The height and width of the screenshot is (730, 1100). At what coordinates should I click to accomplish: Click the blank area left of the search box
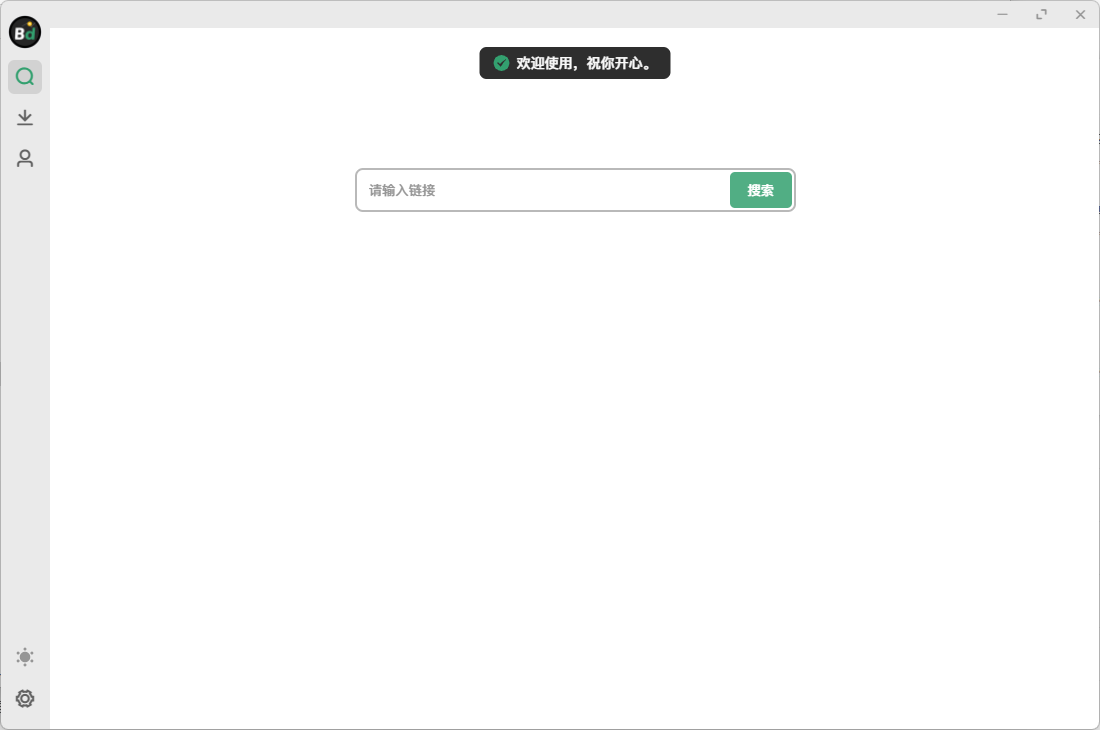(200, 190)
